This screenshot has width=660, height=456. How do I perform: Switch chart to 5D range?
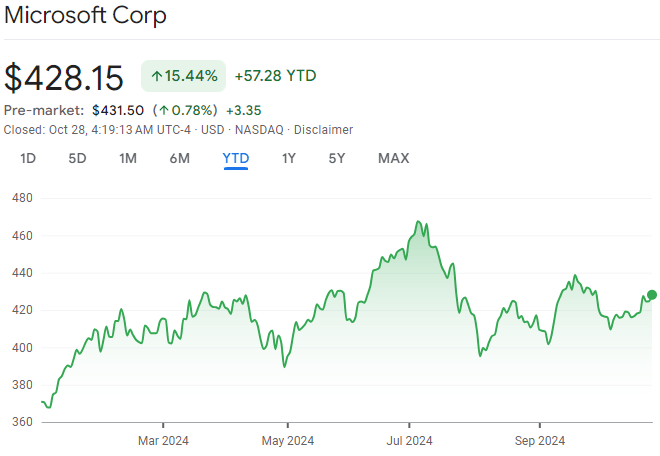[77, 158]
